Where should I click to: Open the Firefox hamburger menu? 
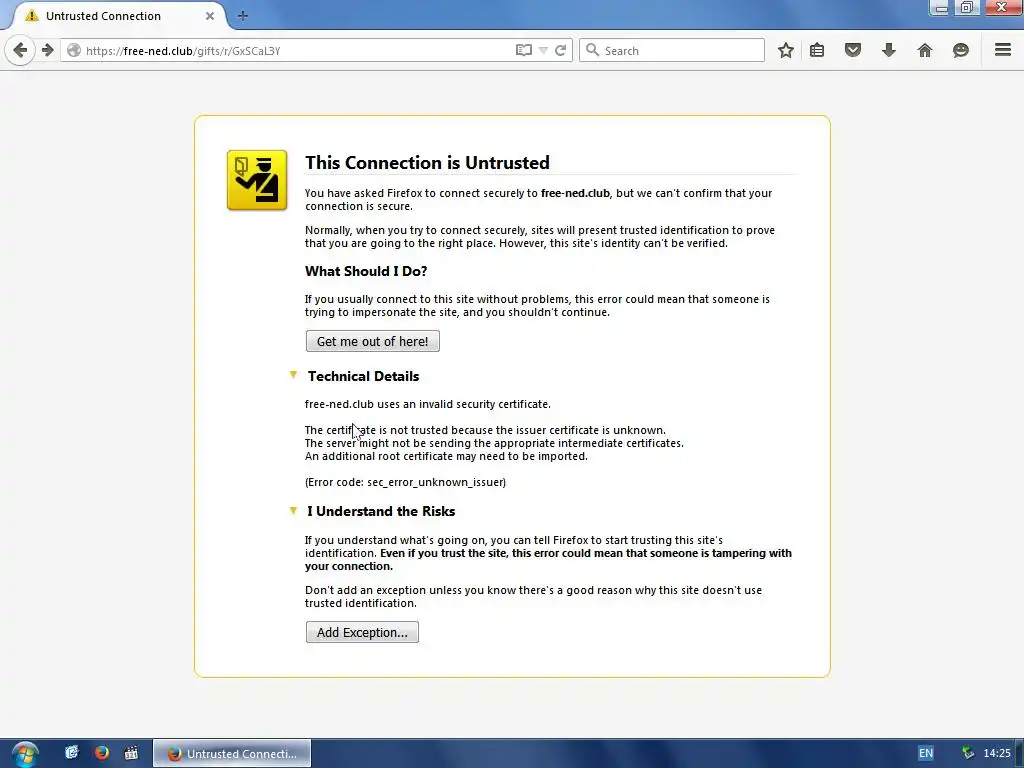1003,50
